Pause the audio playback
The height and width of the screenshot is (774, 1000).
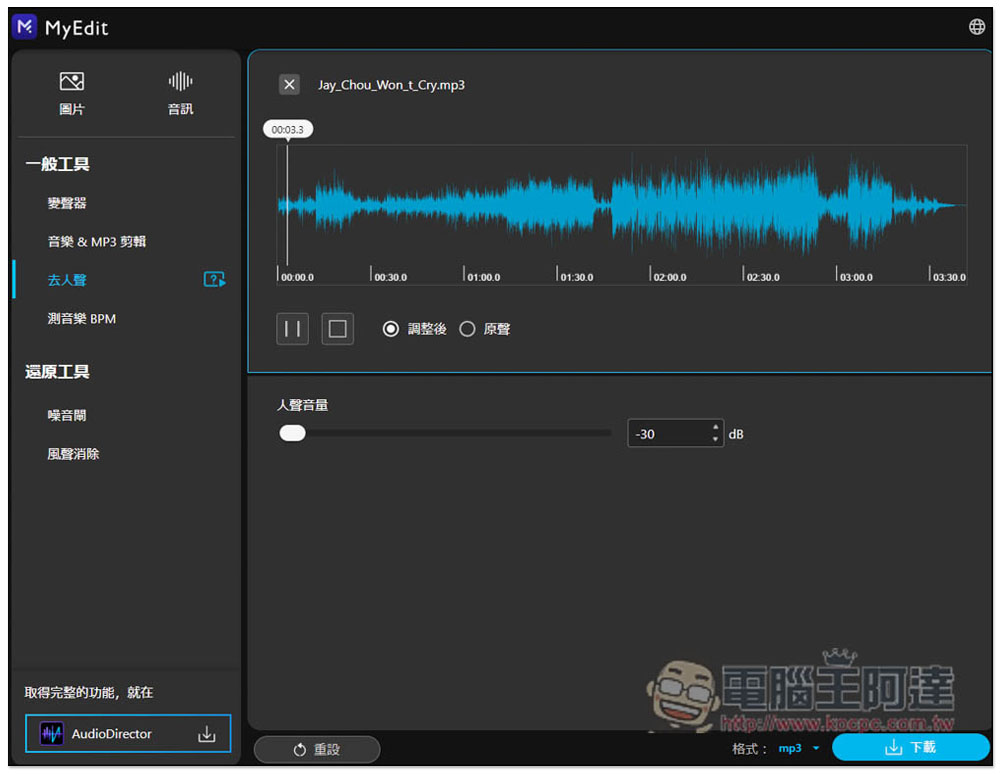click(x=293, y=329)
